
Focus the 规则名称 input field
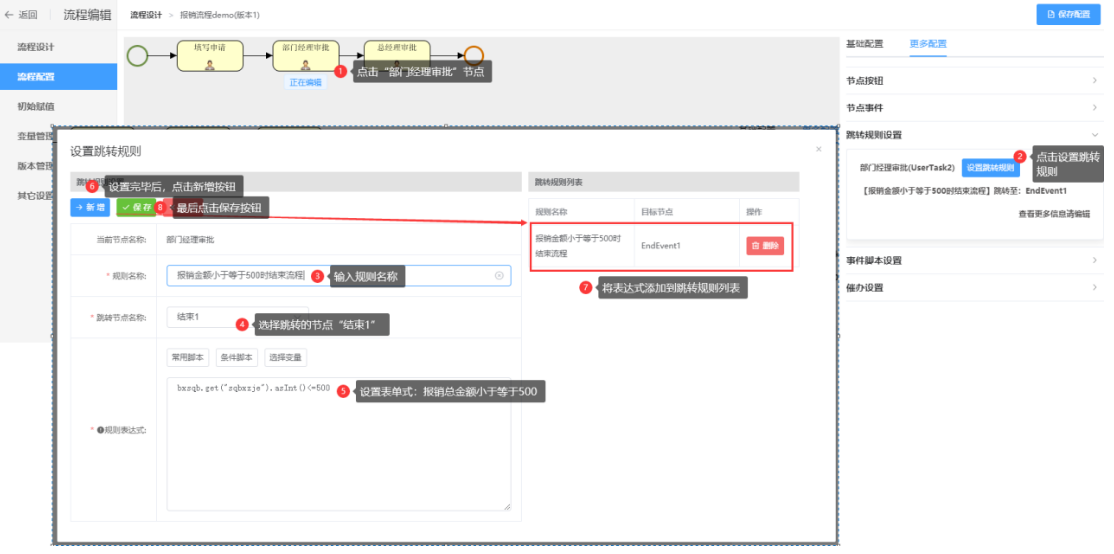point(339,276)
